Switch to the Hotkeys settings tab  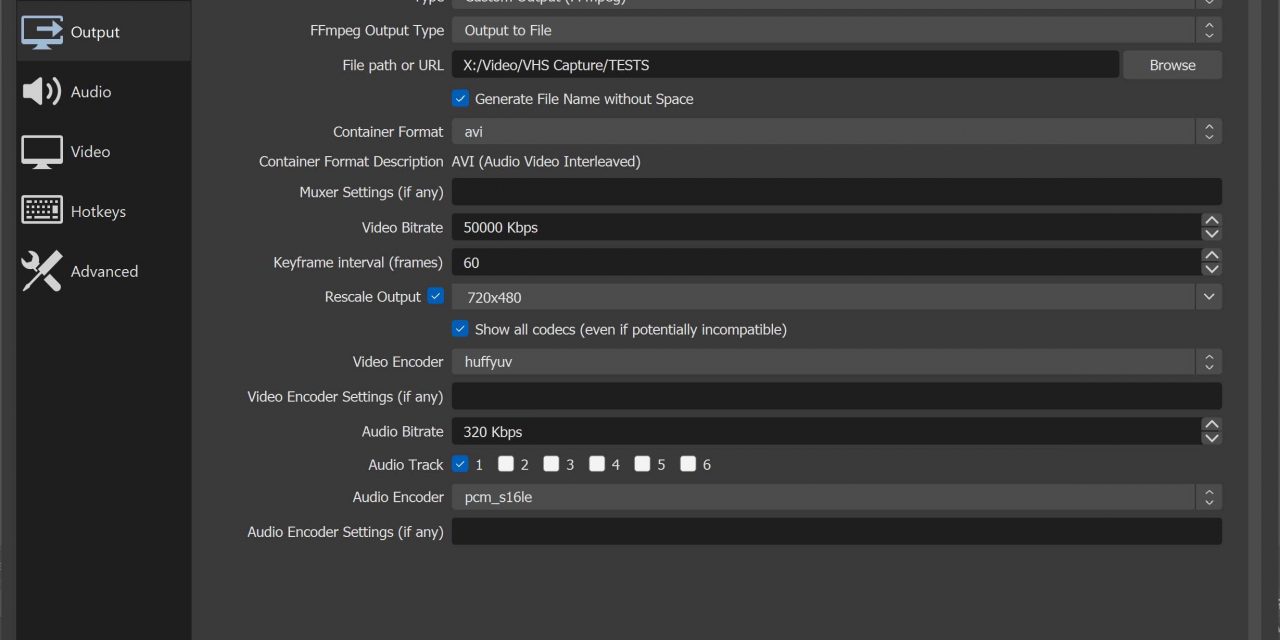click(98, 212)
